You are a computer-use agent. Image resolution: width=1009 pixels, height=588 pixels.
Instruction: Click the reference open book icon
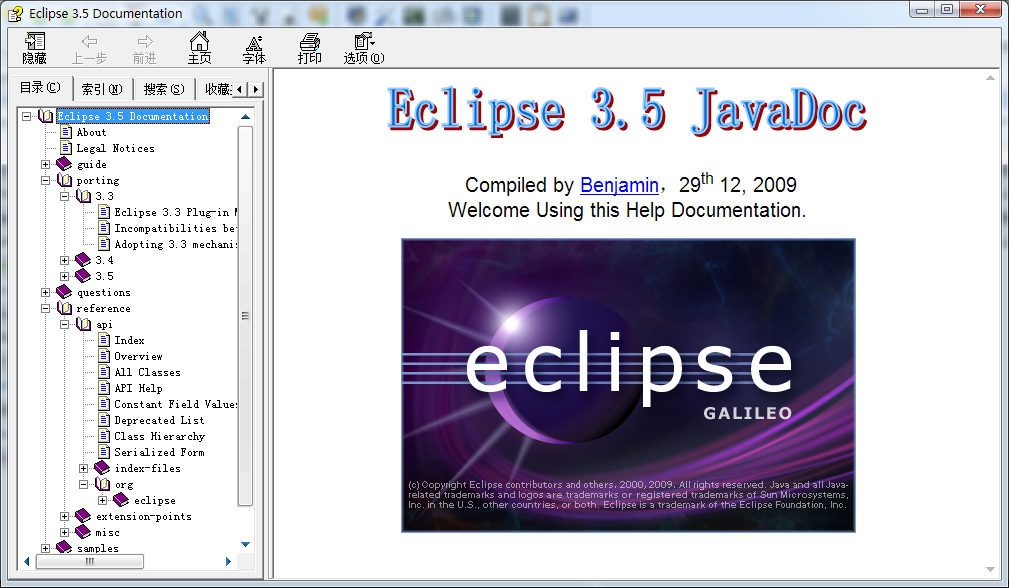64,308
